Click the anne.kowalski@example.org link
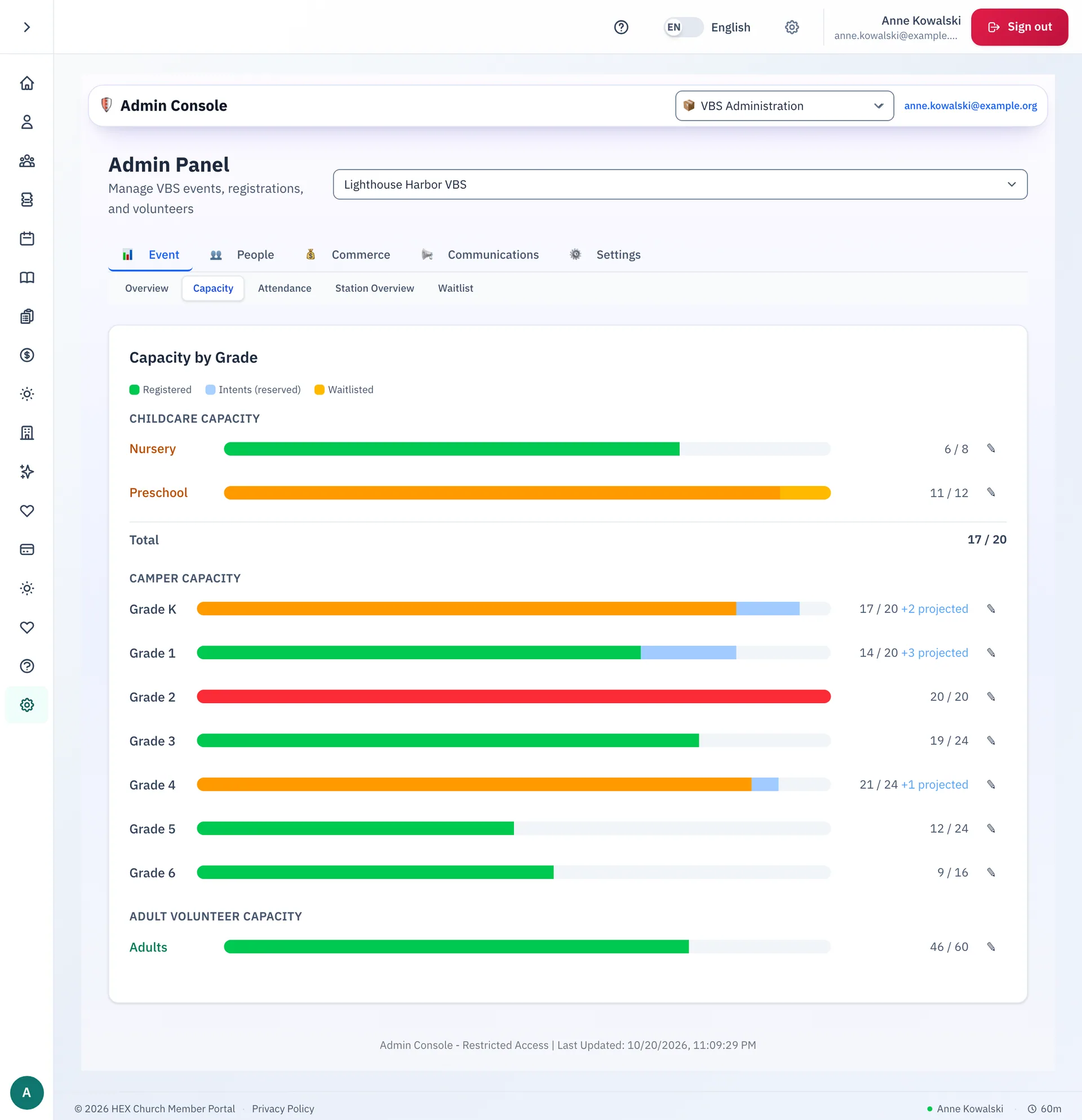Image resolution: width=1082 pixels, height=1120 pixels. coord(970,106)
